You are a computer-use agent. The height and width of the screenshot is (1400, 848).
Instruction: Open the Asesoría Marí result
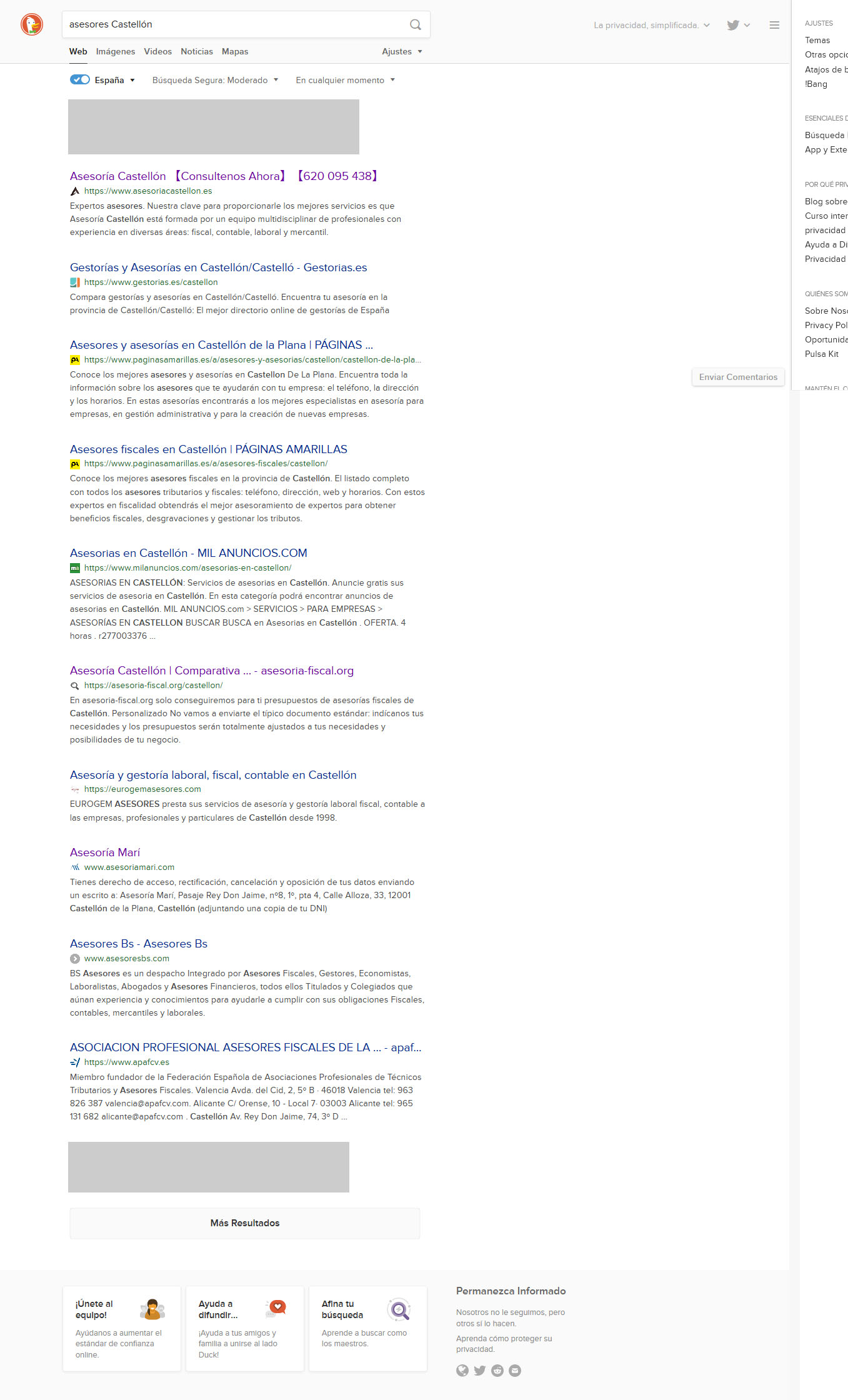tap(105, 852)
